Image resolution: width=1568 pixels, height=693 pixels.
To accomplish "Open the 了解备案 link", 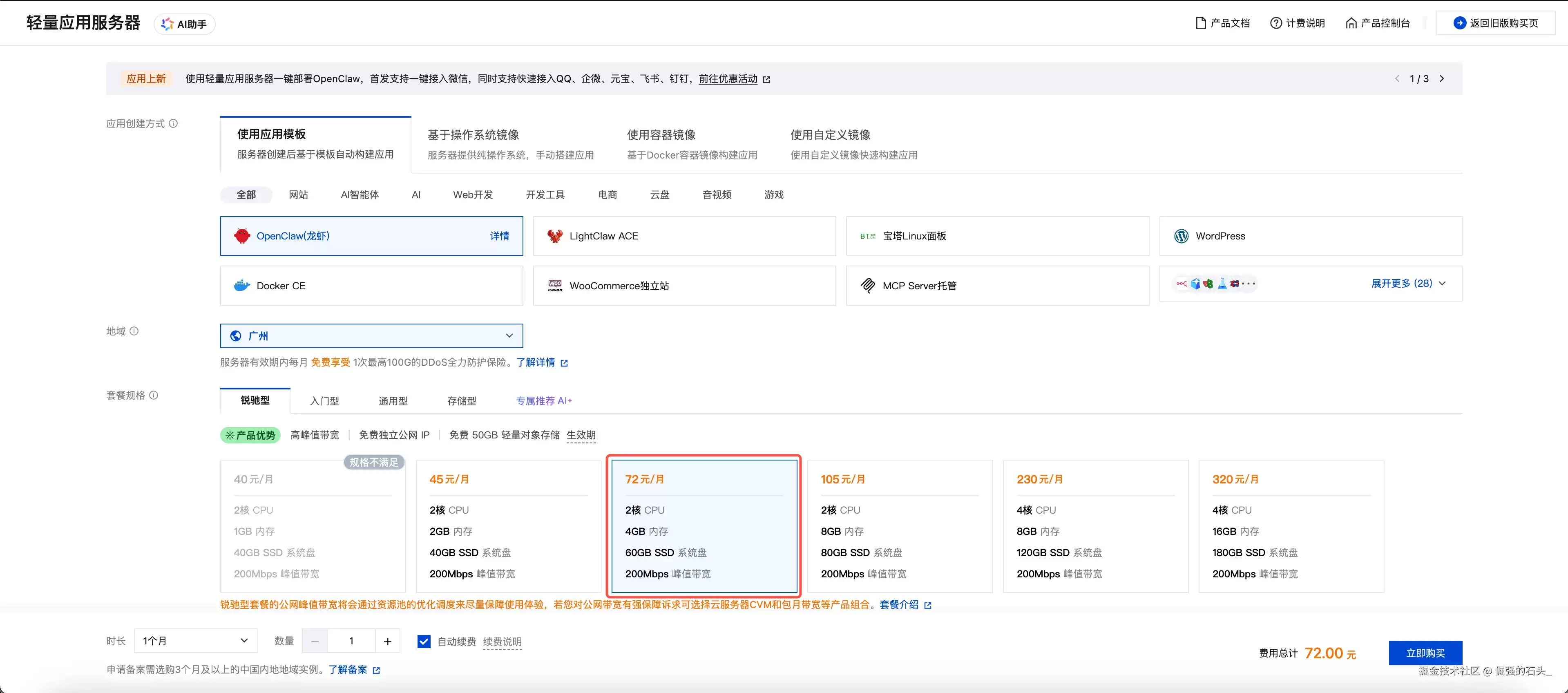I will (348, 670).
